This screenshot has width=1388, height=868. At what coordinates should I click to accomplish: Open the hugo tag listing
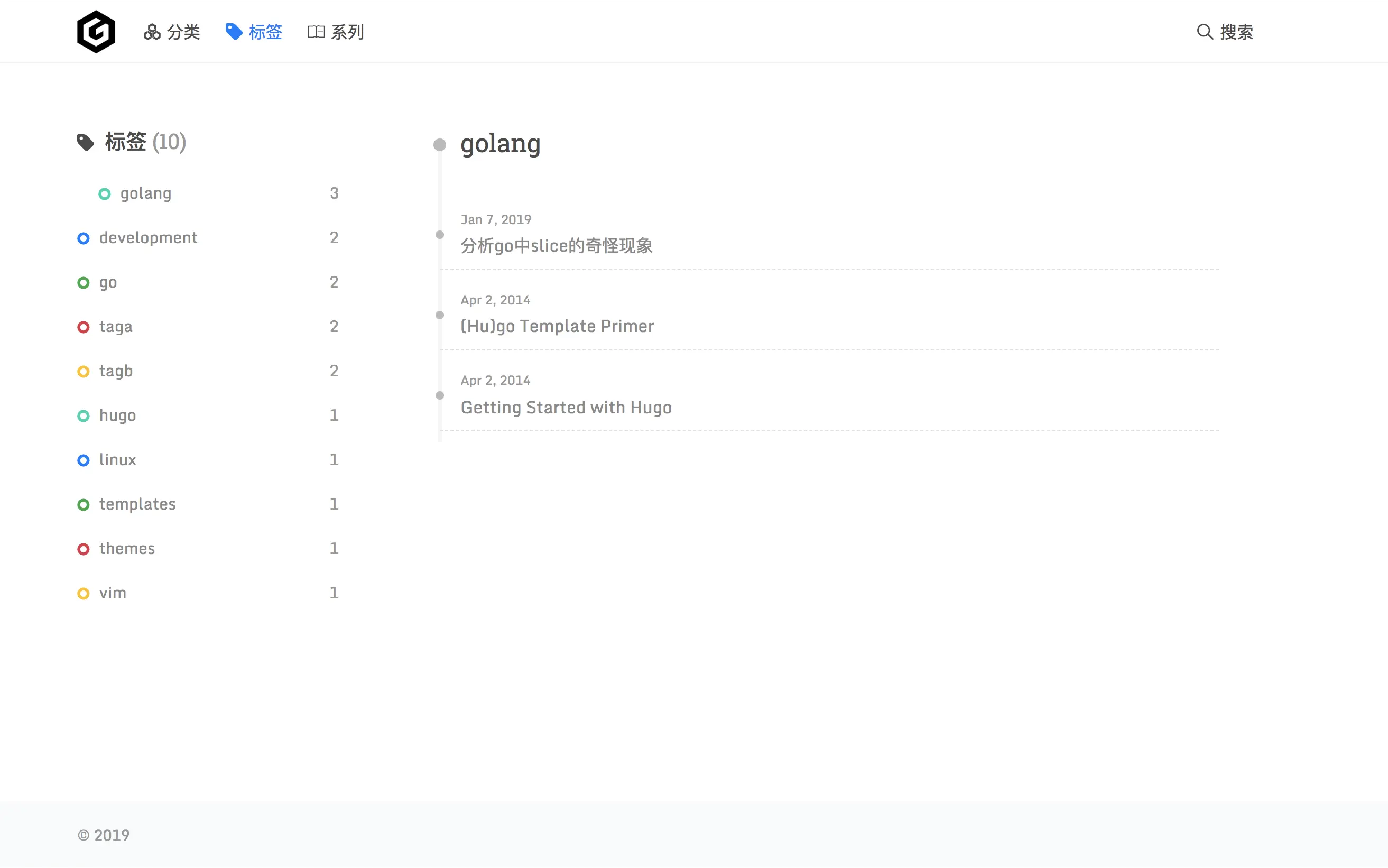tap(117, 415)
